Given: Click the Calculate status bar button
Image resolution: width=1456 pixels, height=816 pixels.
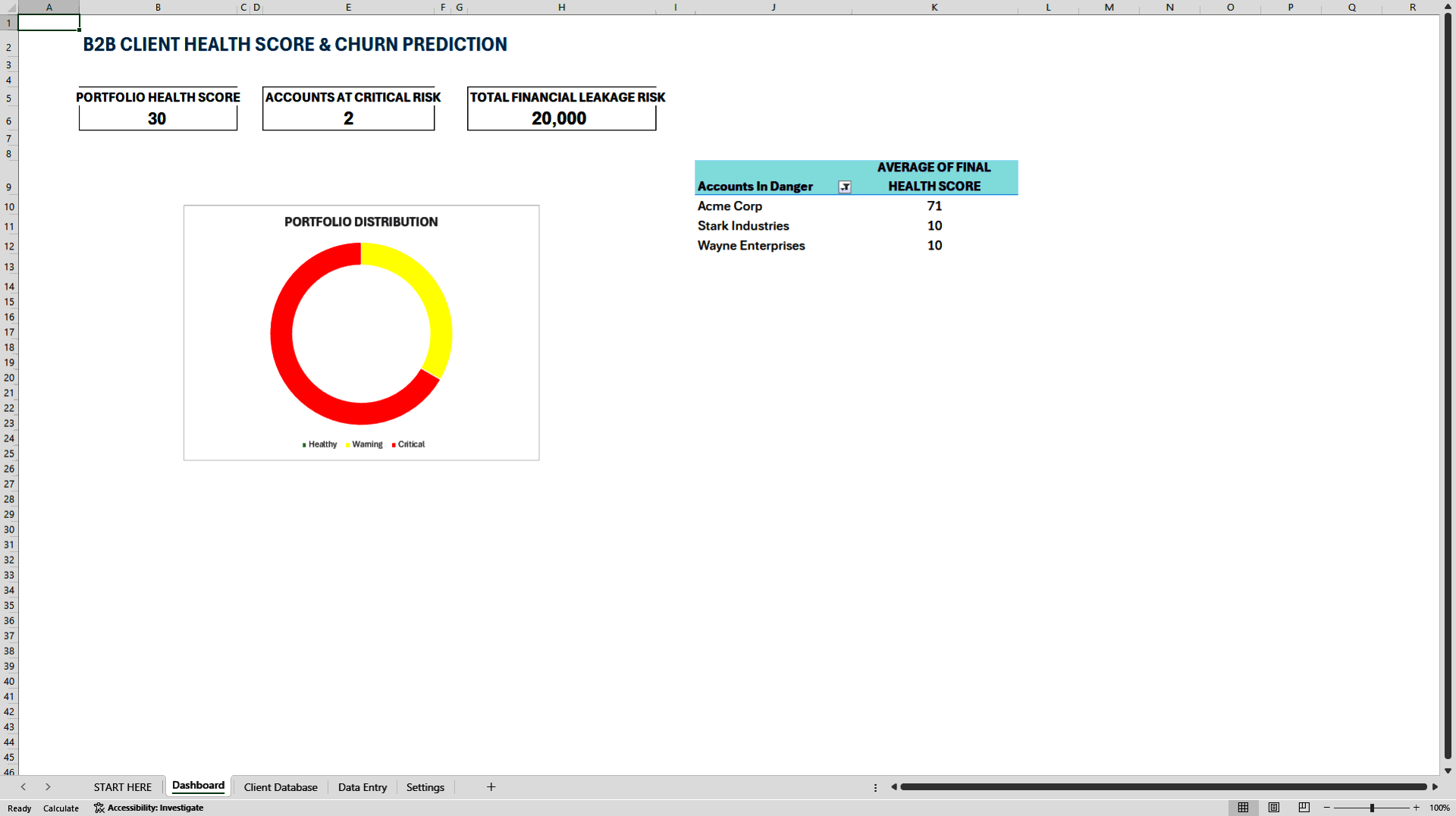Looking at the screenshot, I should [61, 808].
